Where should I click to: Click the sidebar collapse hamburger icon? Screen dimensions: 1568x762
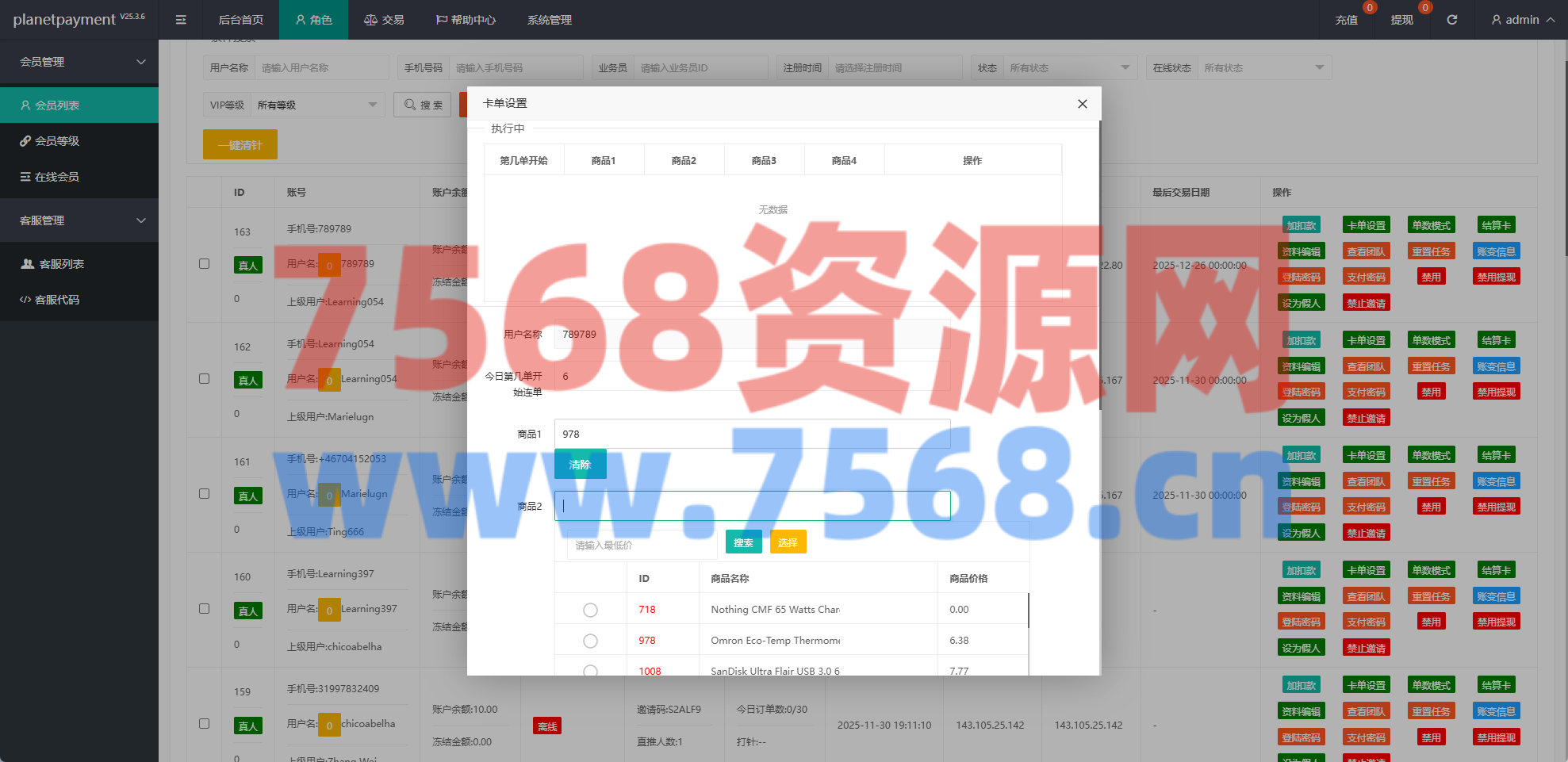coord(181,20)
